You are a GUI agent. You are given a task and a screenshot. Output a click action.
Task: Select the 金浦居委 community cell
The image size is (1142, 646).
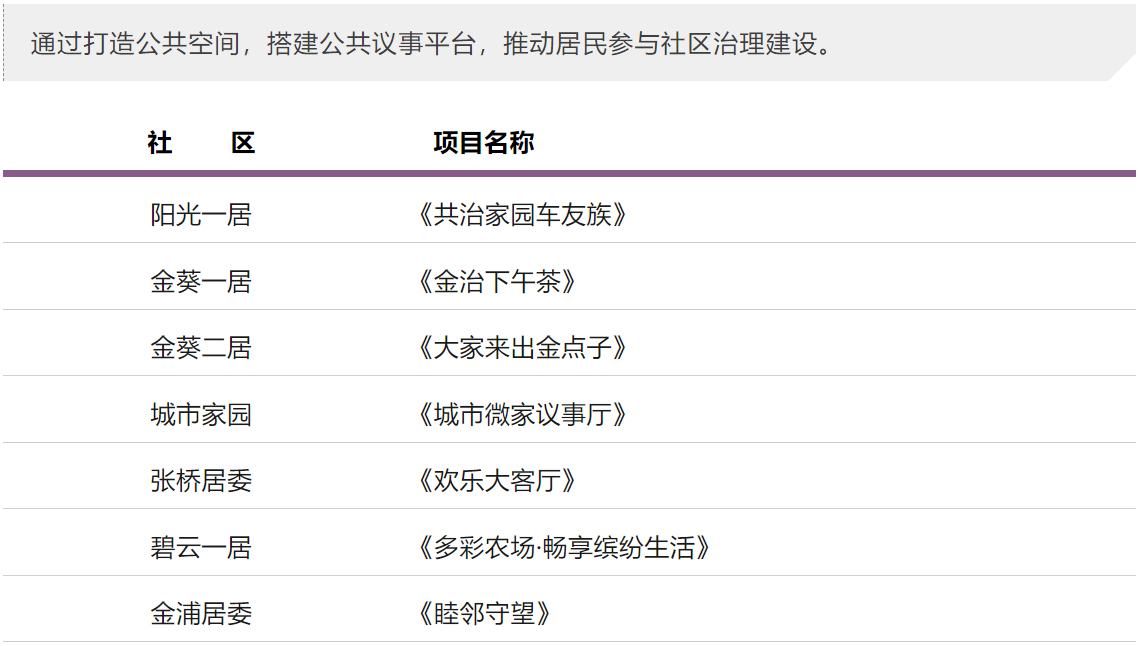pyautogui.click(x=201, y=614)
